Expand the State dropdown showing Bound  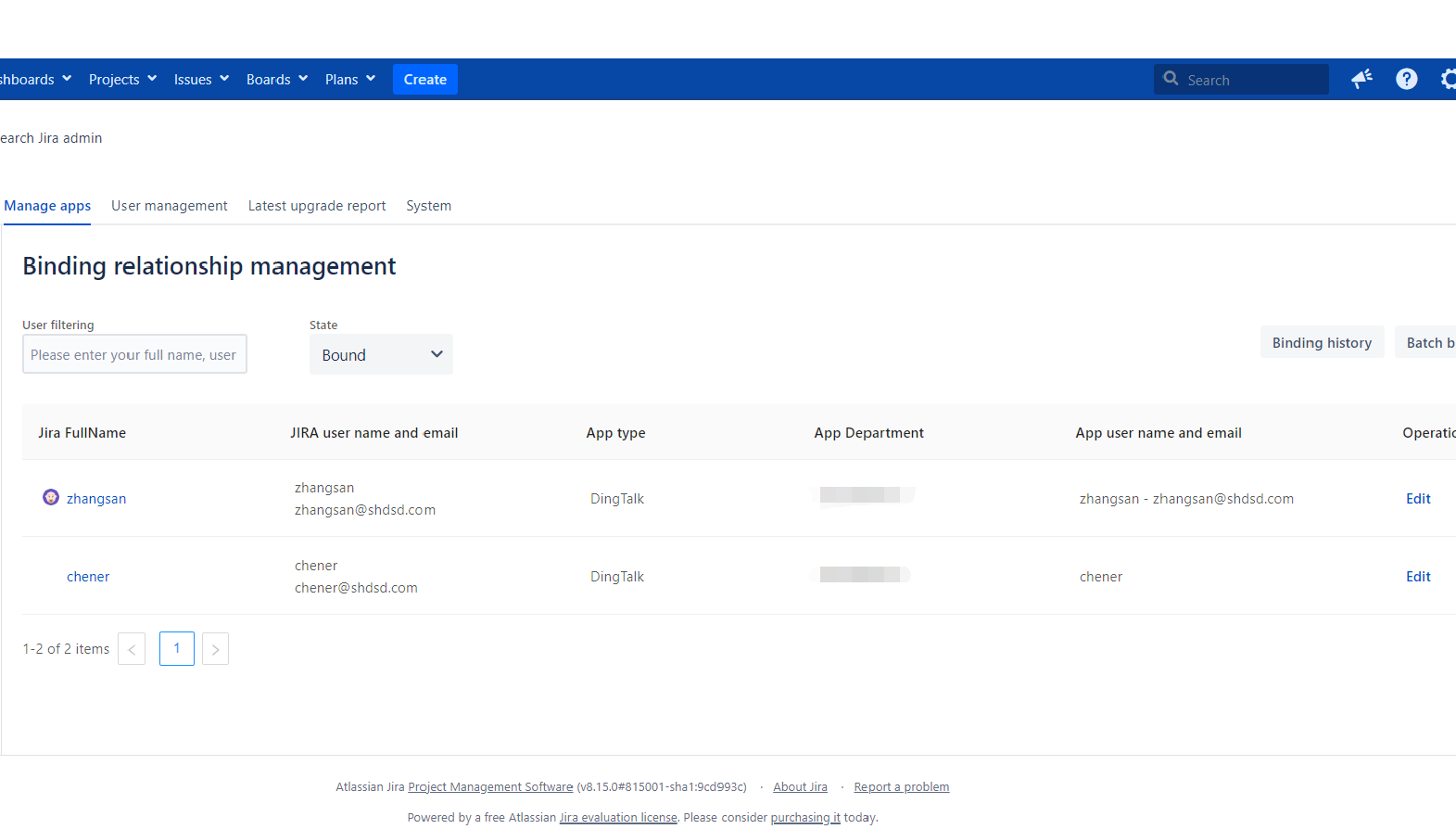(381, 355)
